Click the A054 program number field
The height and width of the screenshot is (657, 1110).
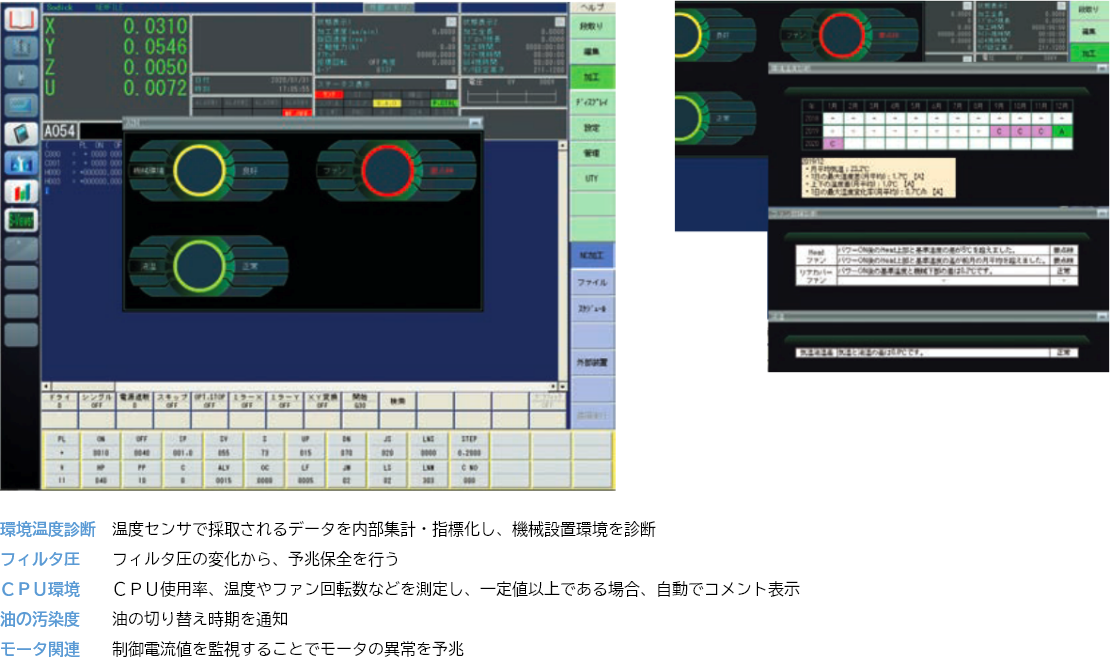coord(60,131)
